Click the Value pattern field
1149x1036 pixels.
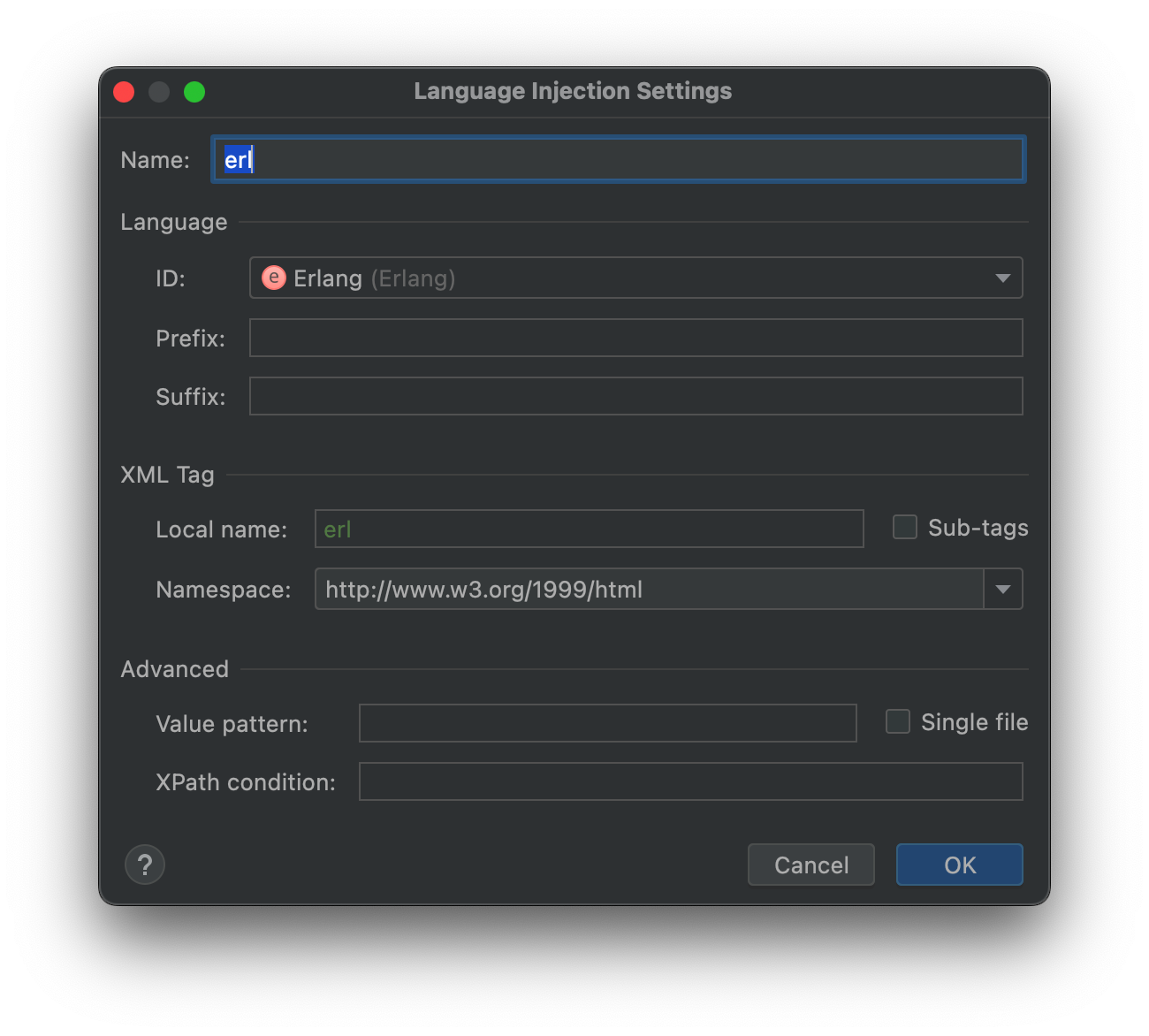click(607, 723)
